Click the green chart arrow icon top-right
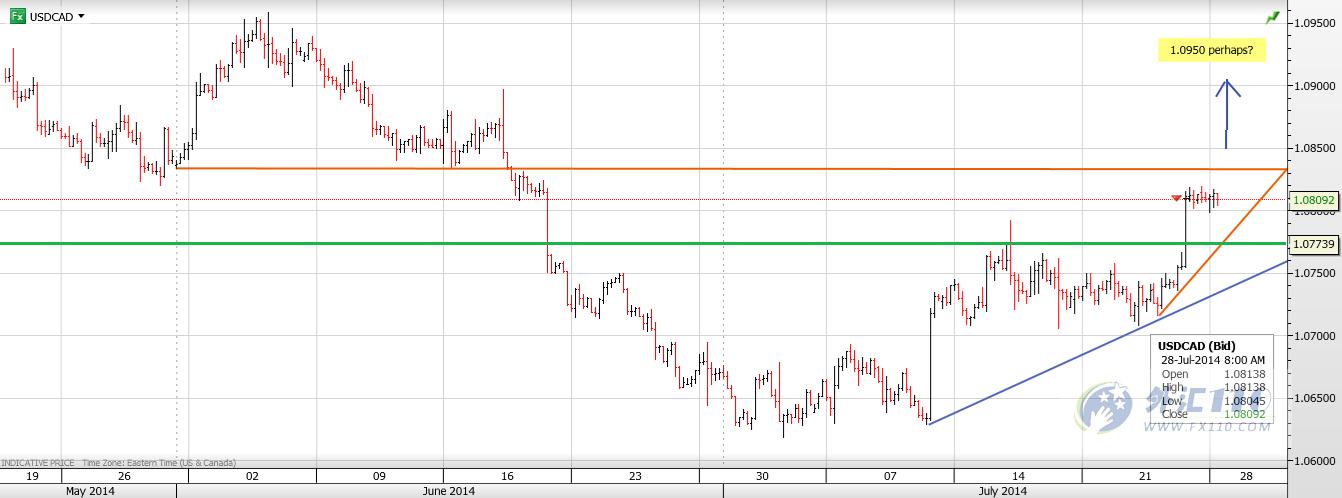This screenshot has height=498, width=1342. click(1272, 17)
